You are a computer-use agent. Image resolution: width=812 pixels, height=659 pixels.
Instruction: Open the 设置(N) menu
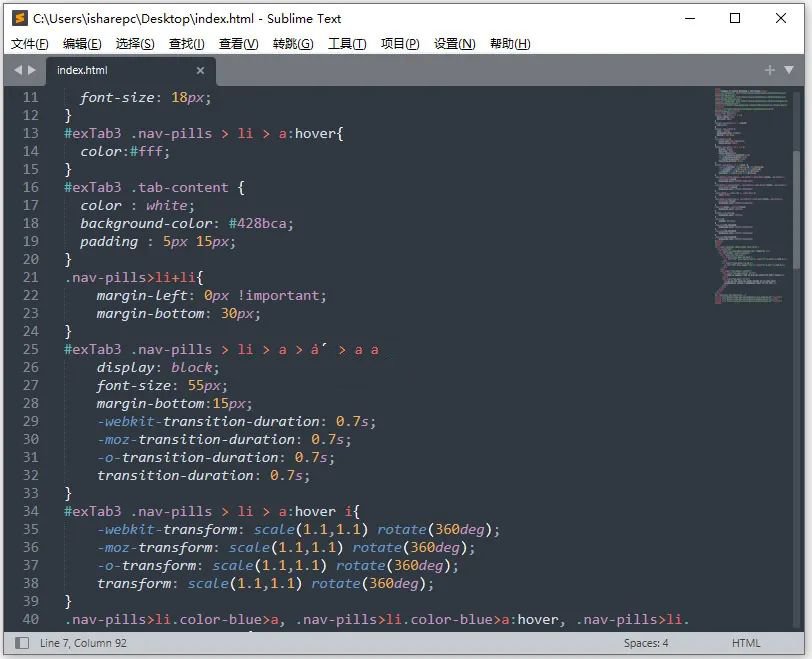click(454, 44)
